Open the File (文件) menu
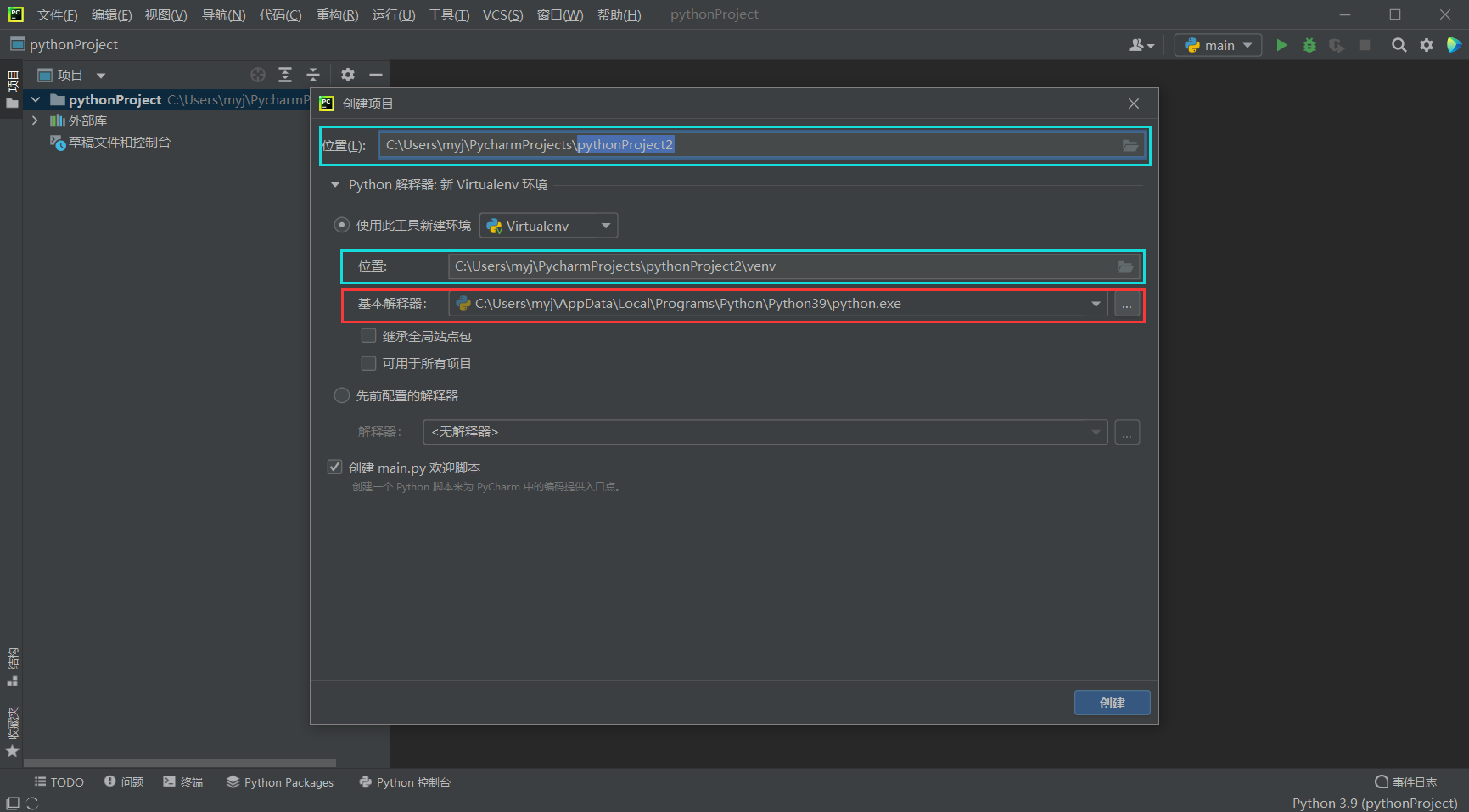Viewport: 1469px width, 812px height. pos(57,15)
